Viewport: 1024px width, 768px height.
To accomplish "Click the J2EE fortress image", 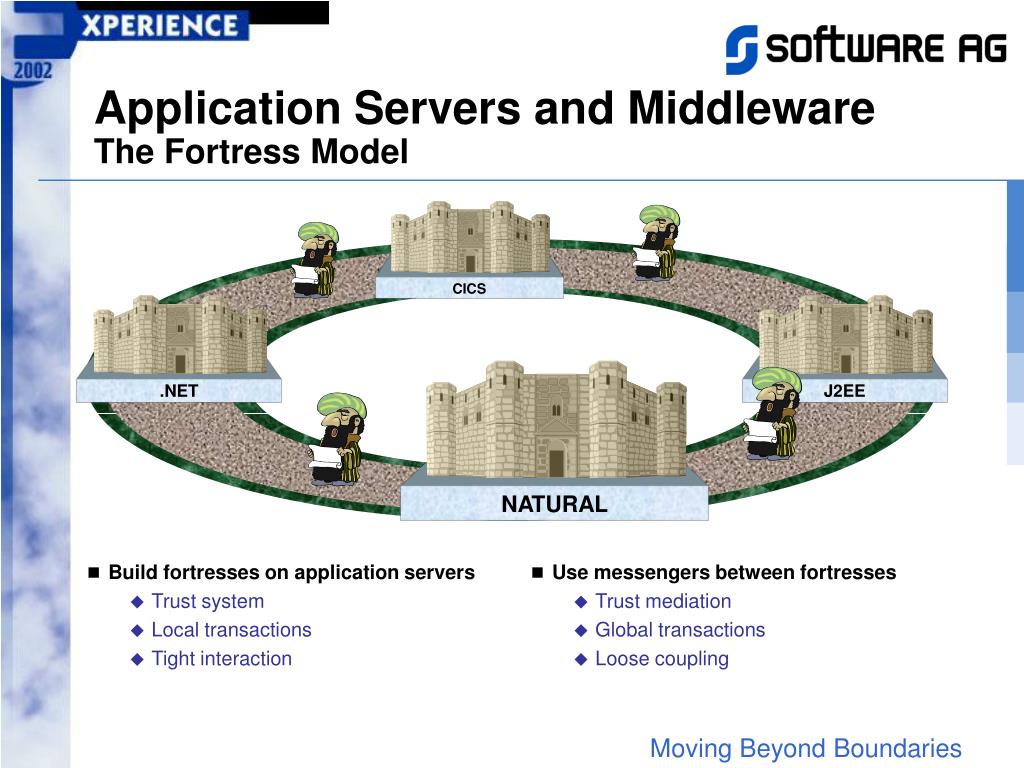I will [846, 334].
